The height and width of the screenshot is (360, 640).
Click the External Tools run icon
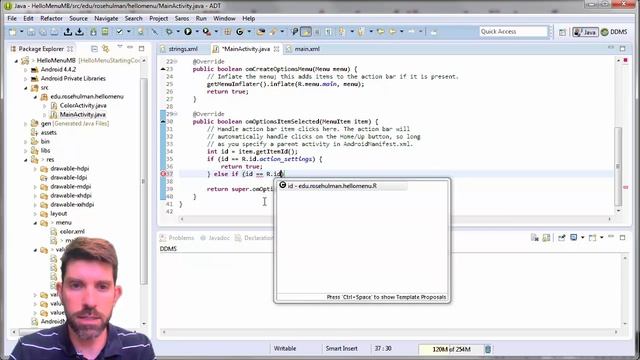207,32
